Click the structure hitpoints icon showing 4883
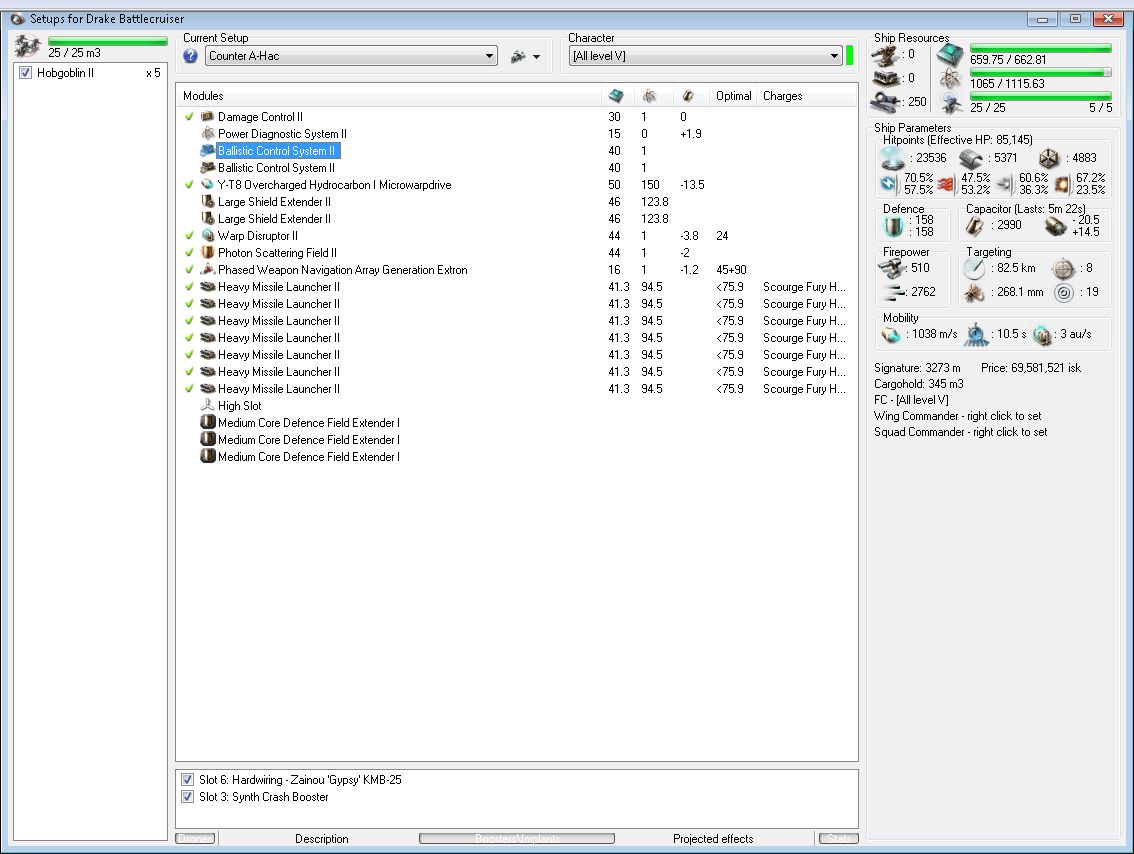Image resolution: width=1134 pixels, height=854 pixels. coord(1049,158)
